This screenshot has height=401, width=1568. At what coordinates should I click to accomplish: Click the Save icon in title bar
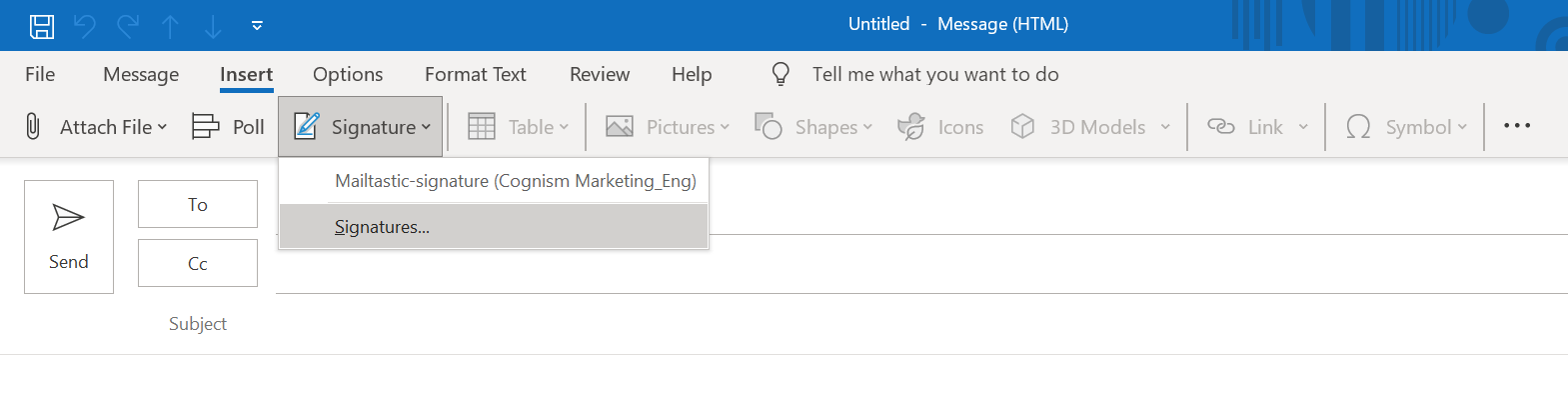pyautogui.click(x=41, y=26)
